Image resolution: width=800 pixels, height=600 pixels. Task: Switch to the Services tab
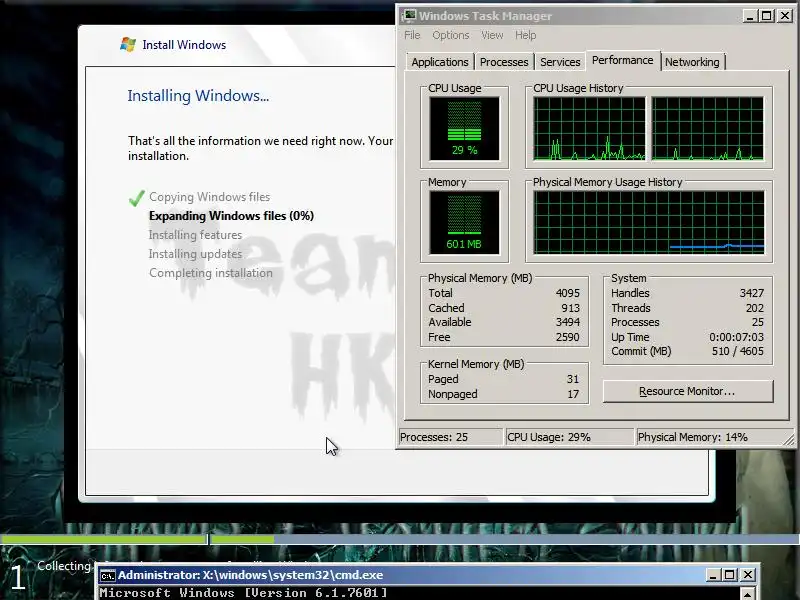[560, 62]
